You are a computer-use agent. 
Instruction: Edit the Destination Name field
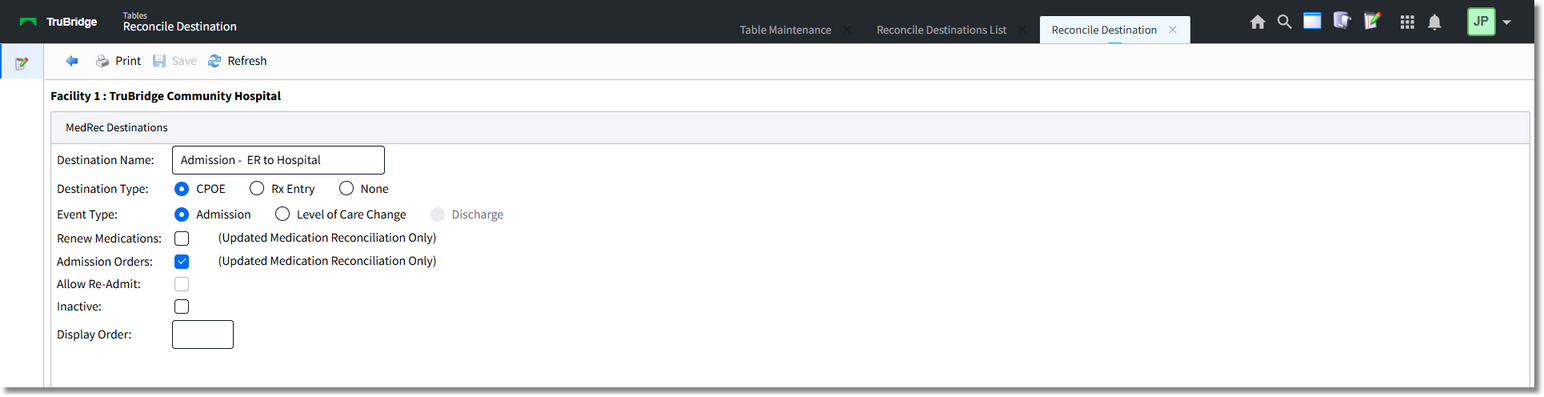[278, 160]
